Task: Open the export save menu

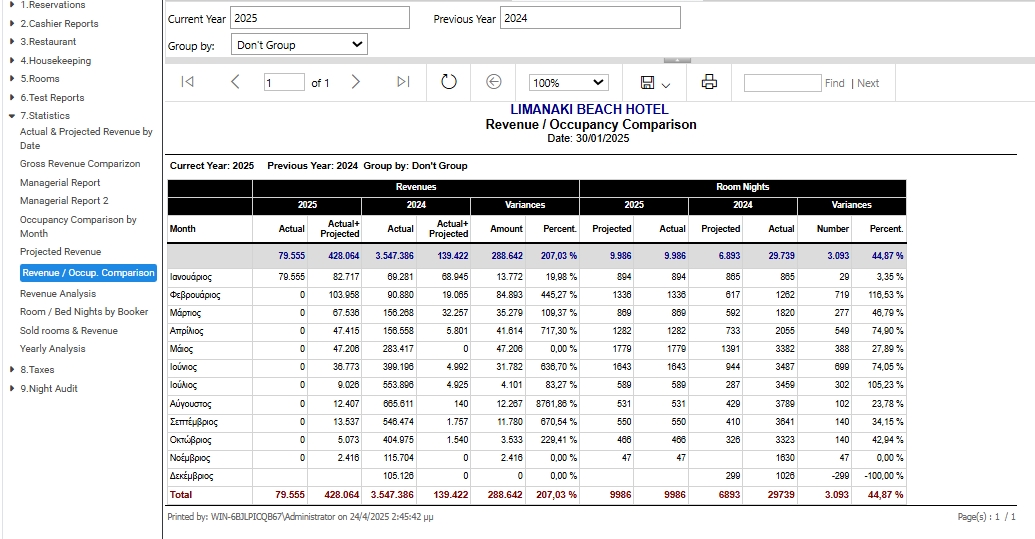Action: click(x=655, y=82)
